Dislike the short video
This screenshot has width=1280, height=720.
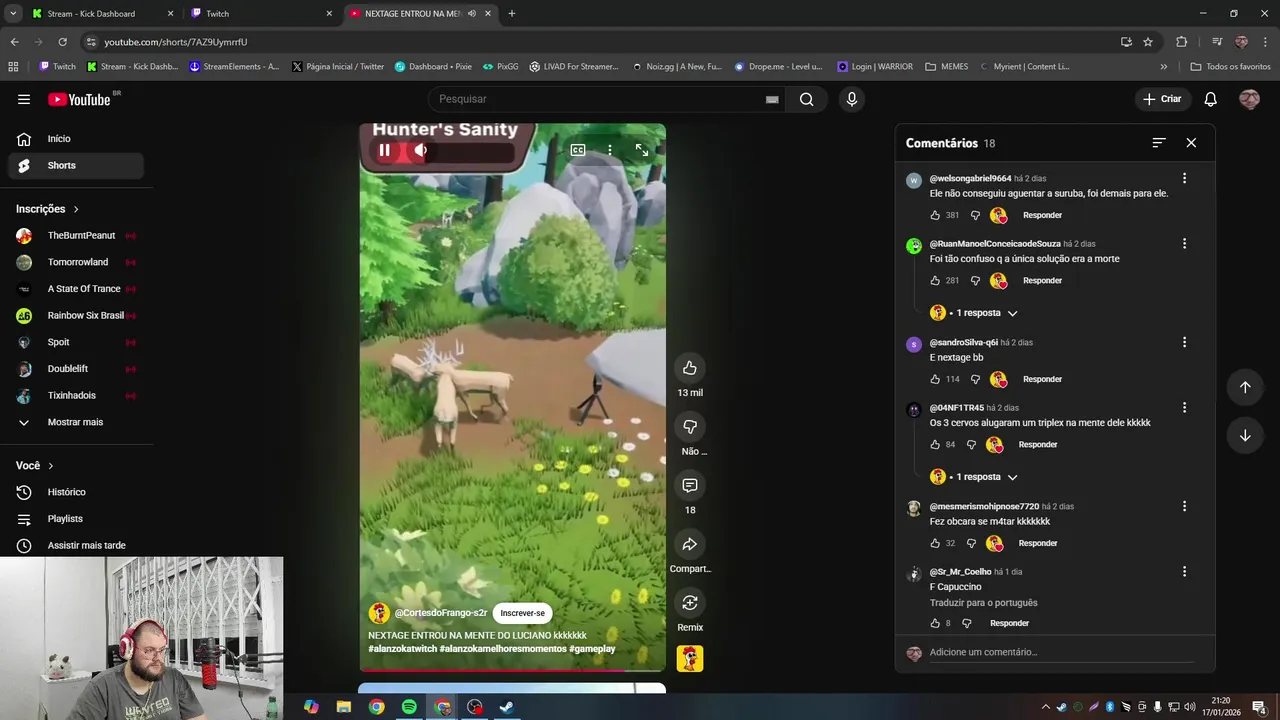(690, 427)
